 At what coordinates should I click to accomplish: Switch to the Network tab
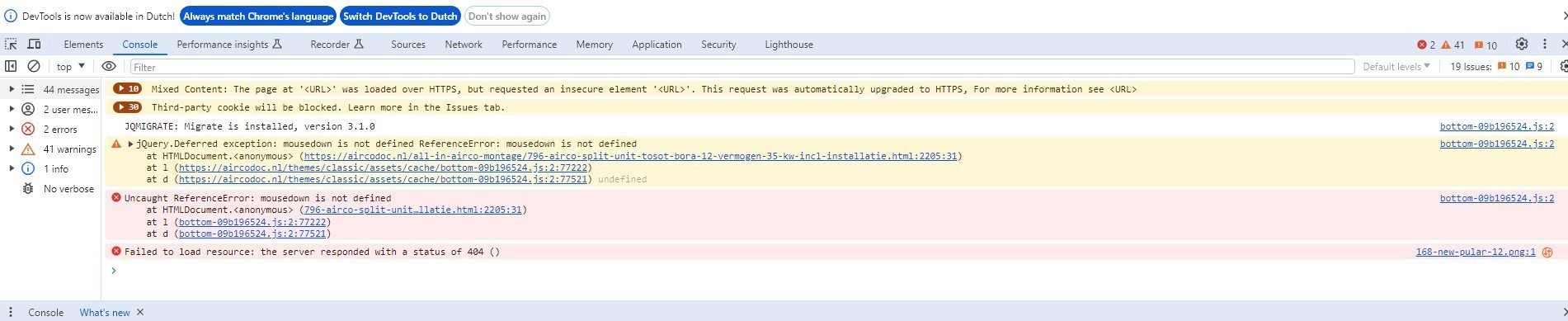[x=464, y=45]
